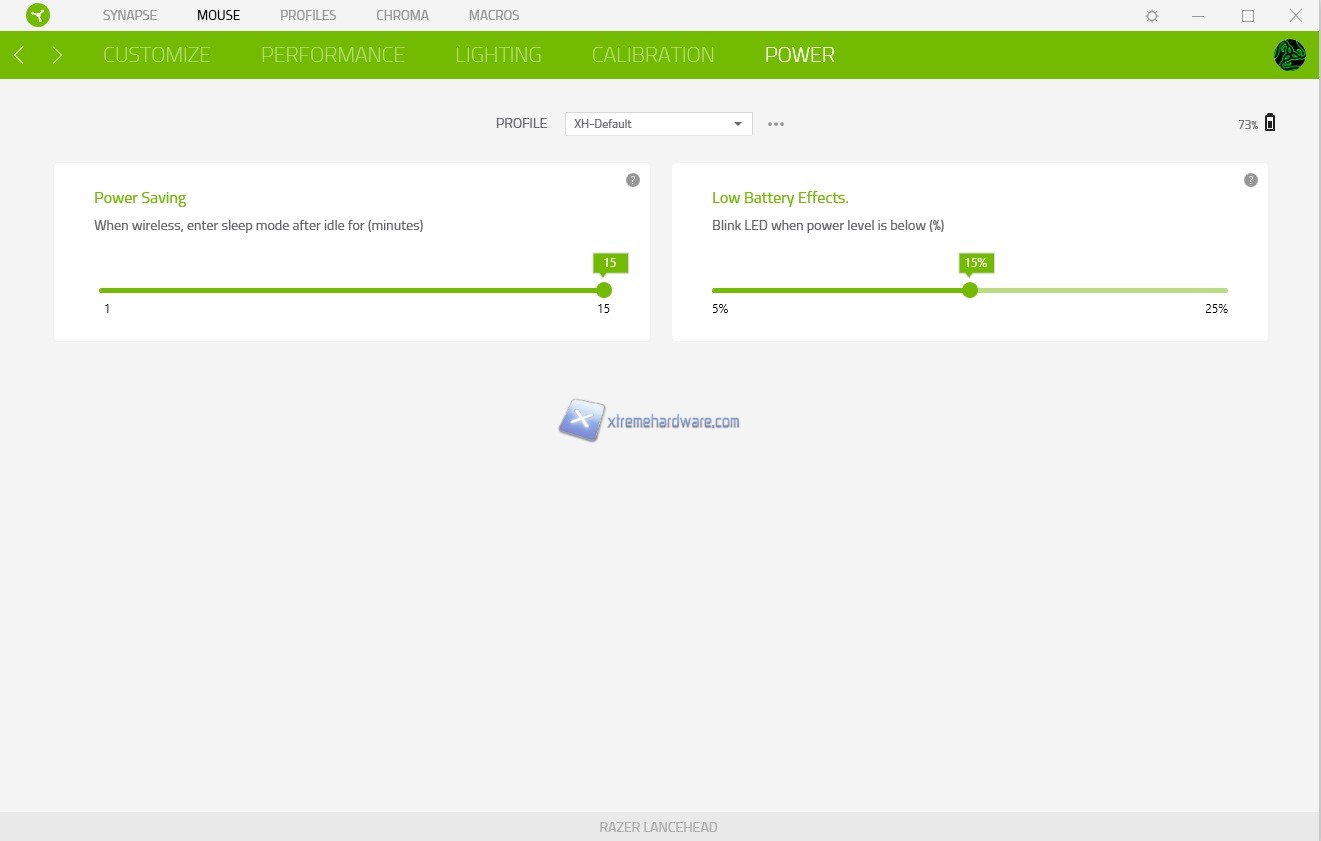The width and height of the screenshot is (1321, 841).
Task: Click the forward navigation arrow
Action: [x=57, y=55]
